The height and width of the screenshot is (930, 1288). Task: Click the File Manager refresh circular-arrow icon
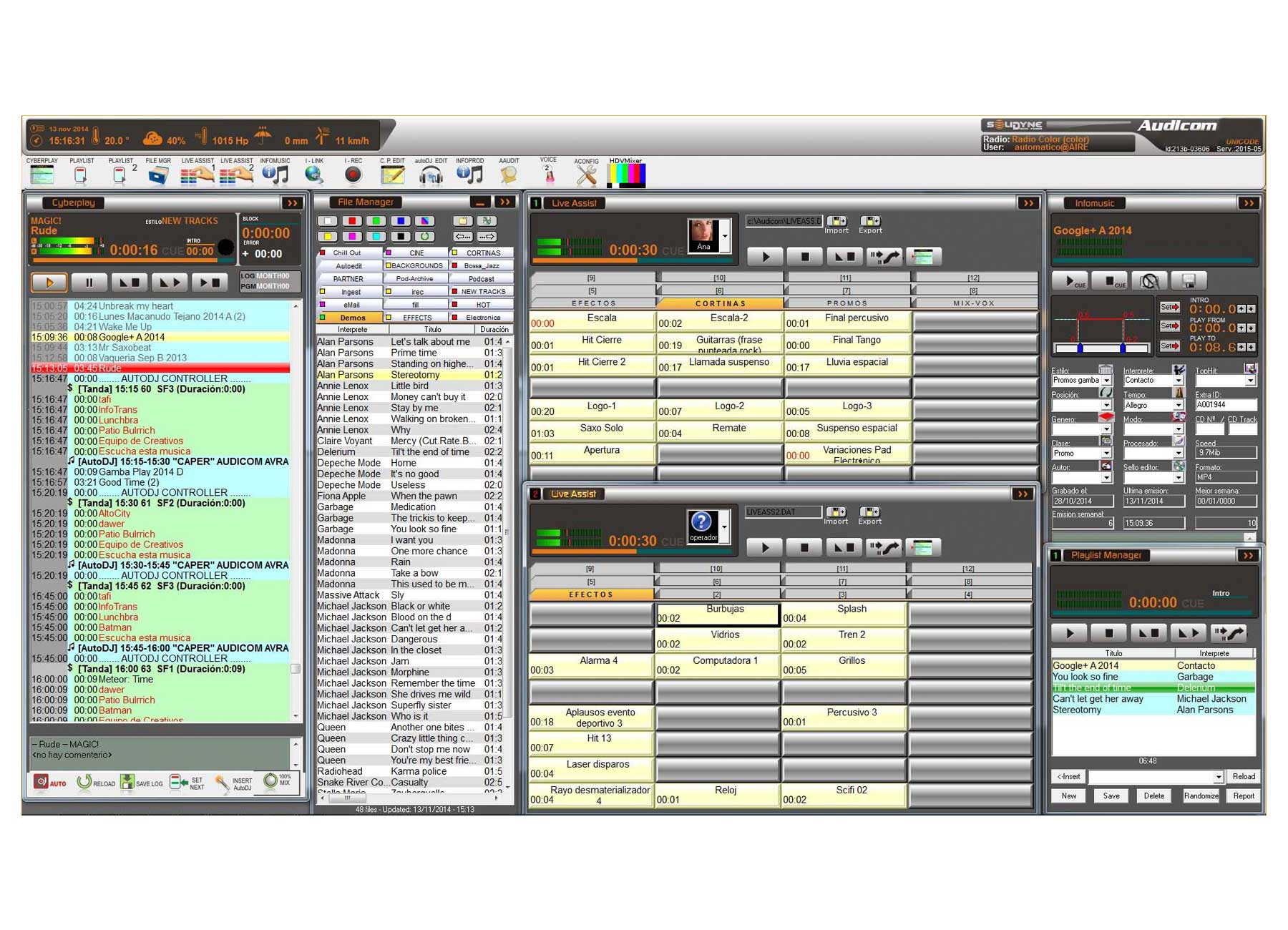tap(425, 236)
